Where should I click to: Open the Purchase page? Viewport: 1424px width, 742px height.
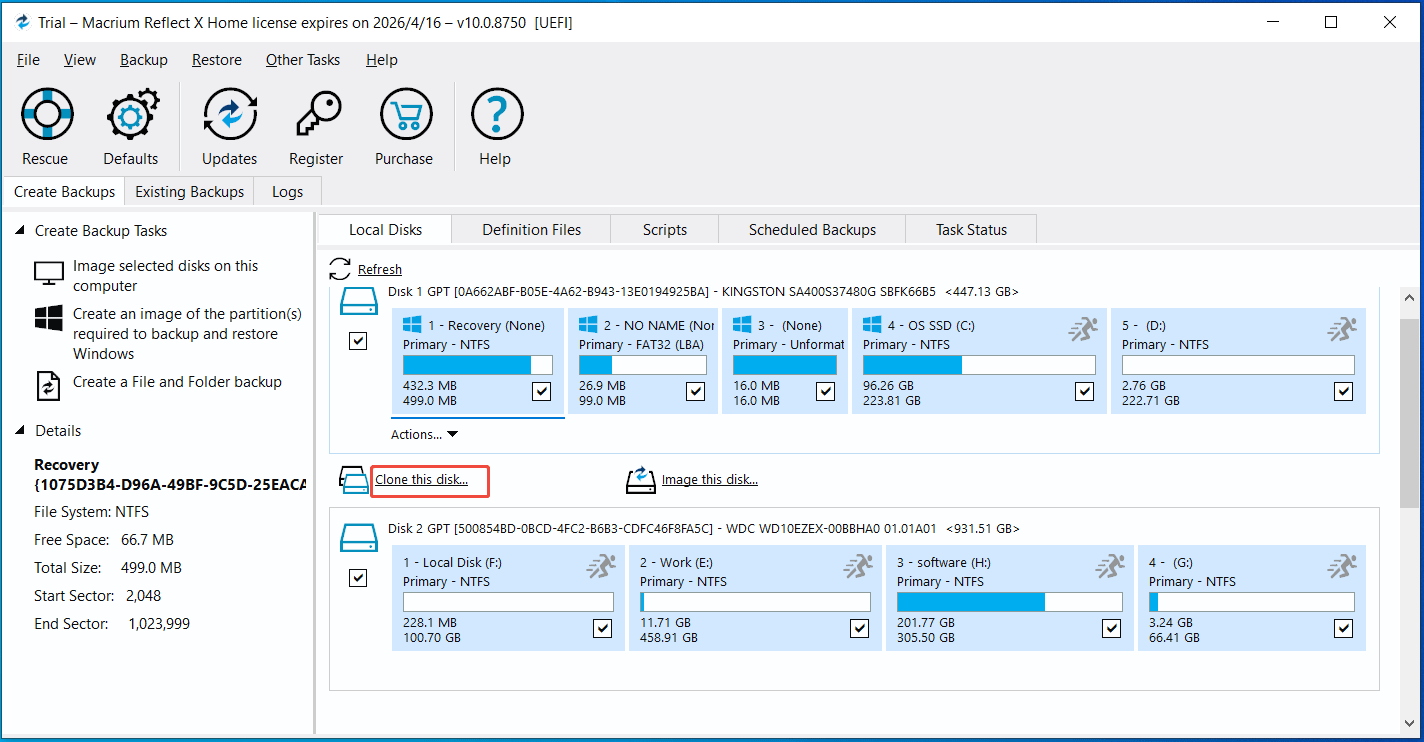404,125
